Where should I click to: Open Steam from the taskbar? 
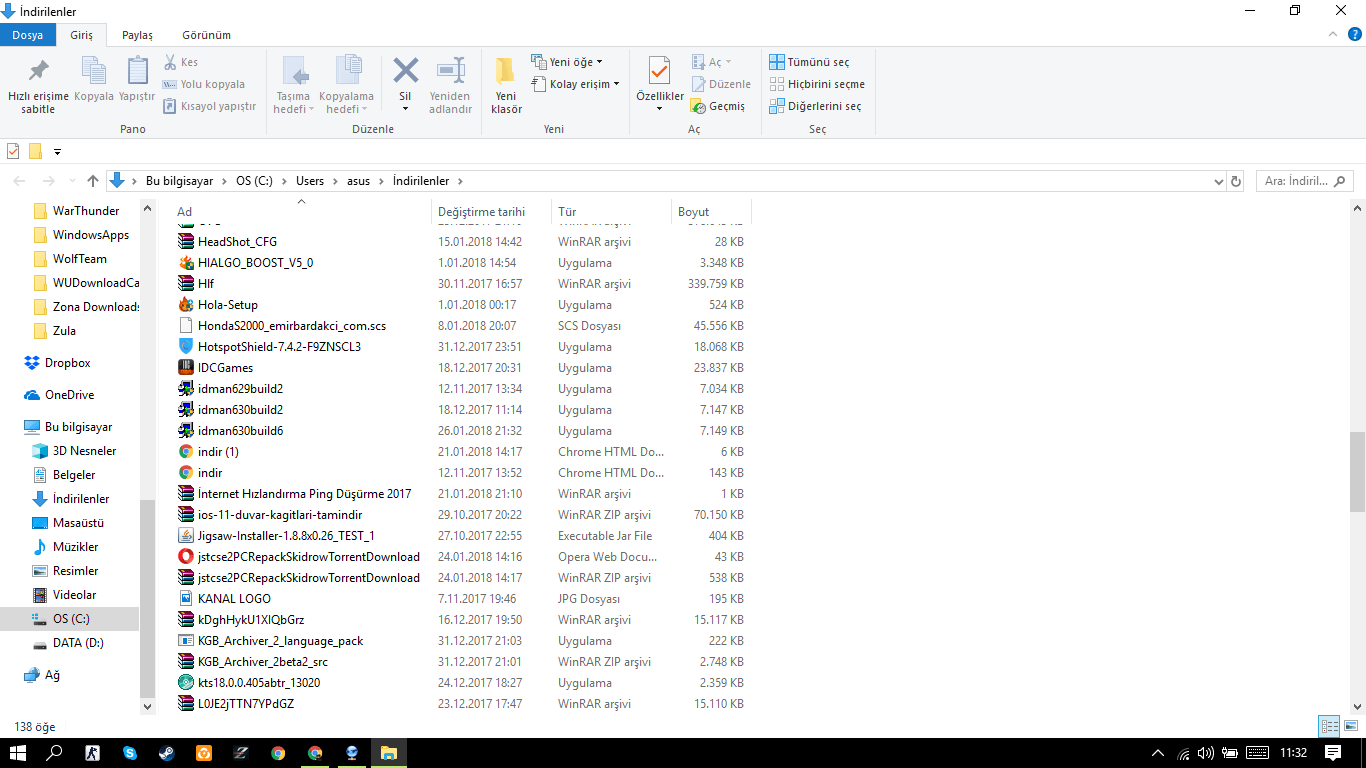(x=166, y=753)
